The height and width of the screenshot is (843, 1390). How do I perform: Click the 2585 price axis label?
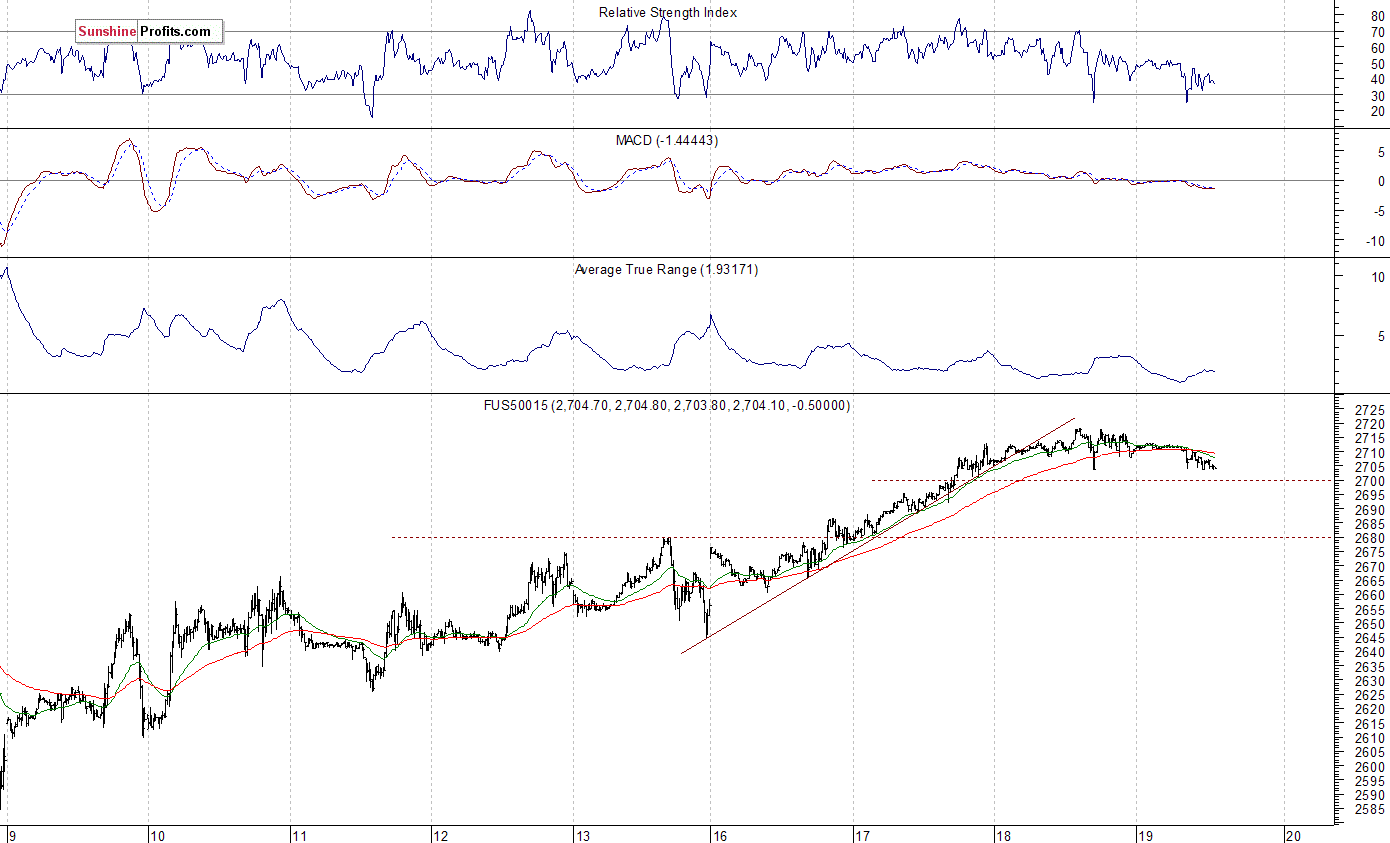[1370, 809]
